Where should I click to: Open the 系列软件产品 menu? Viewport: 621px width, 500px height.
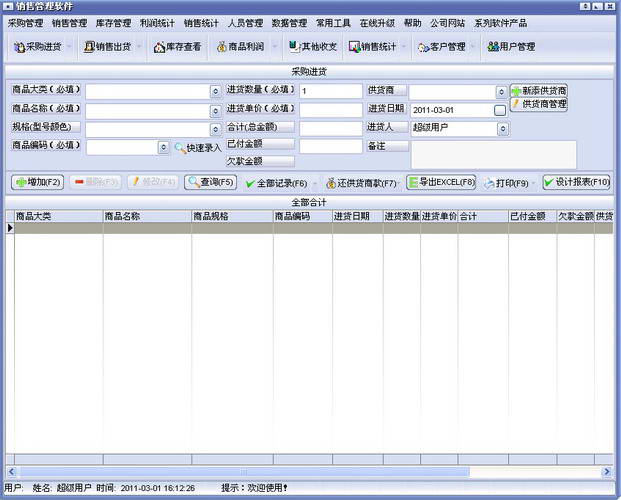[x=501, y=23]
